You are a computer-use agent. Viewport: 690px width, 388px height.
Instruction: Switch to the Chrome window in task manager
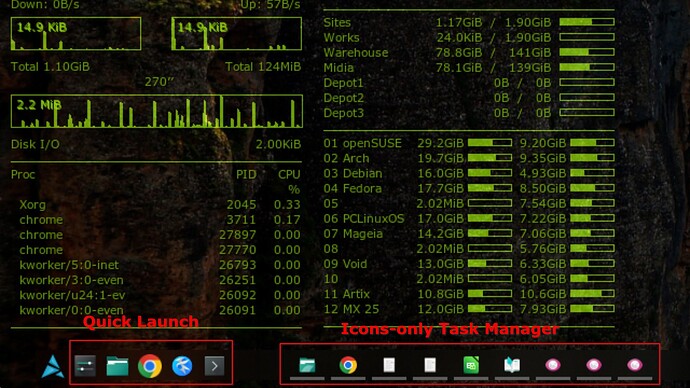point(348,365)
